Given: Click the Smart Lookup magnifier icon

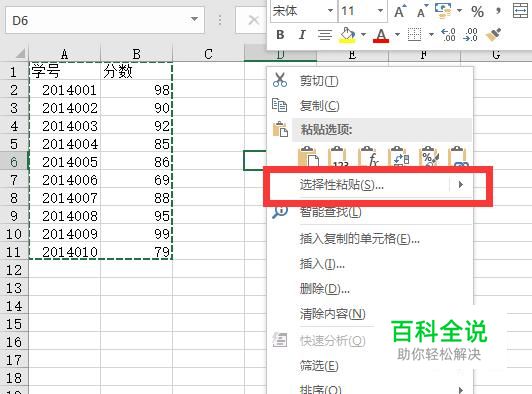Looking at the screenshot, I should click(x=280, y=212).
